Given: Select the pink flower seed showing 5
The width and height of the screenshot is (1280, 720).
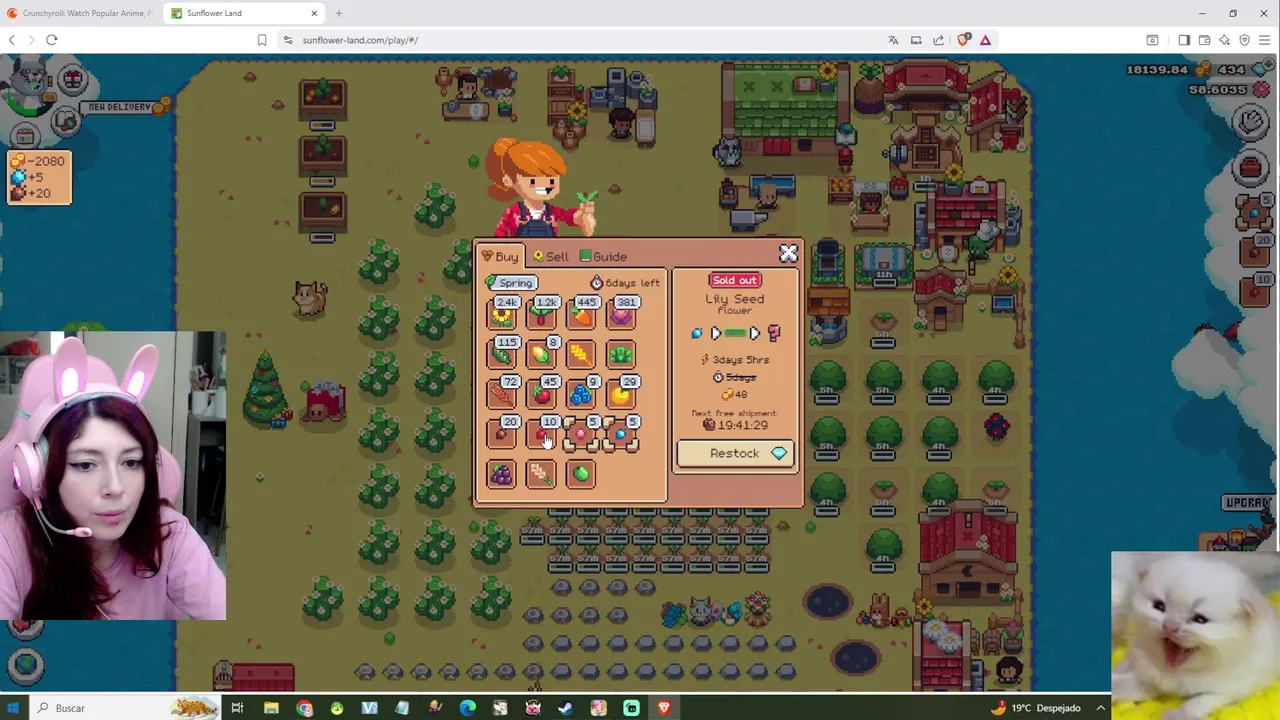Looking at the screenshot, I should (x=582, y=433).
